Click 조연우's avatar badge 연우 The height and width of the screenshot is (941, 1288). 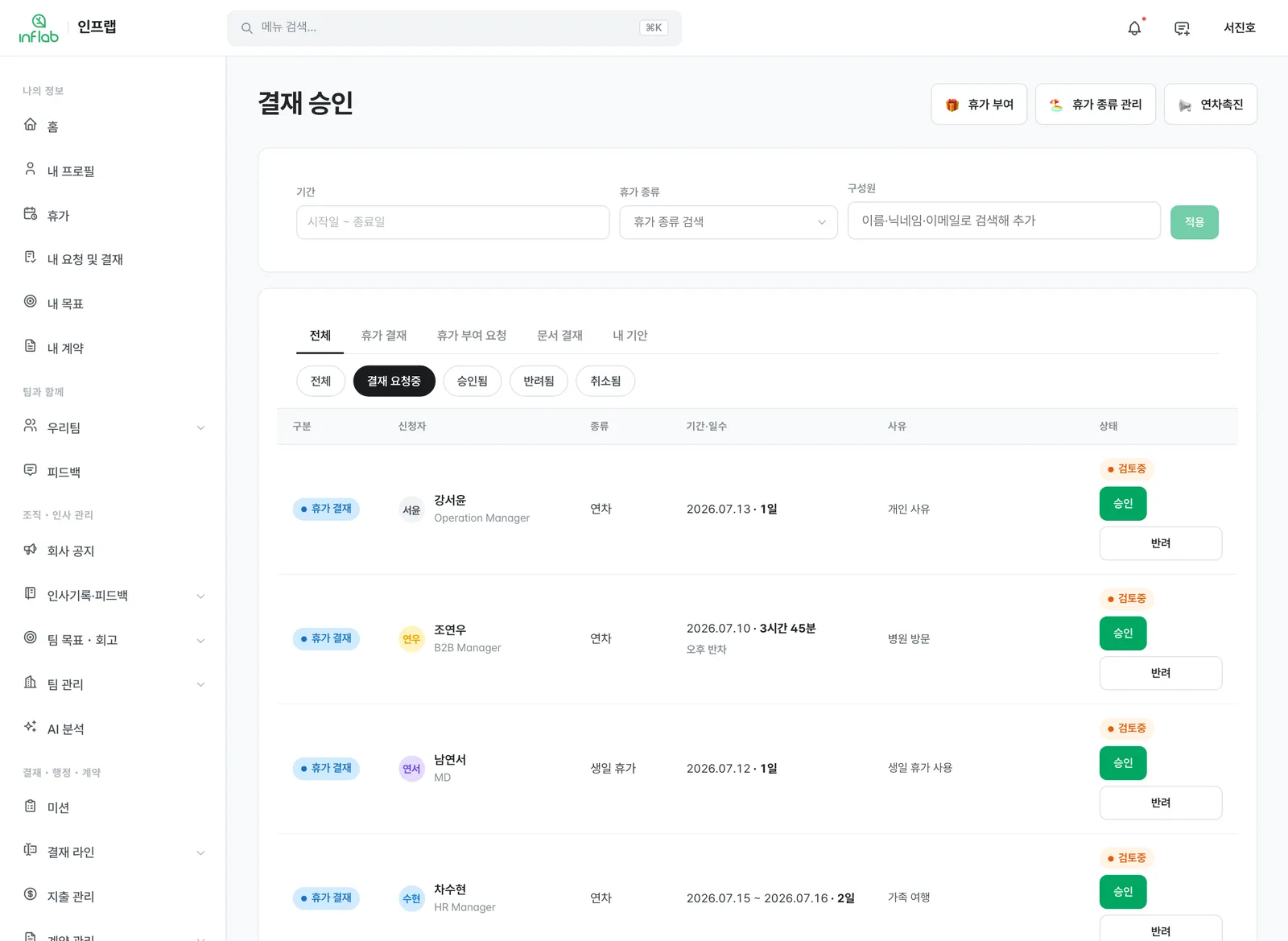tap(412, 639)
